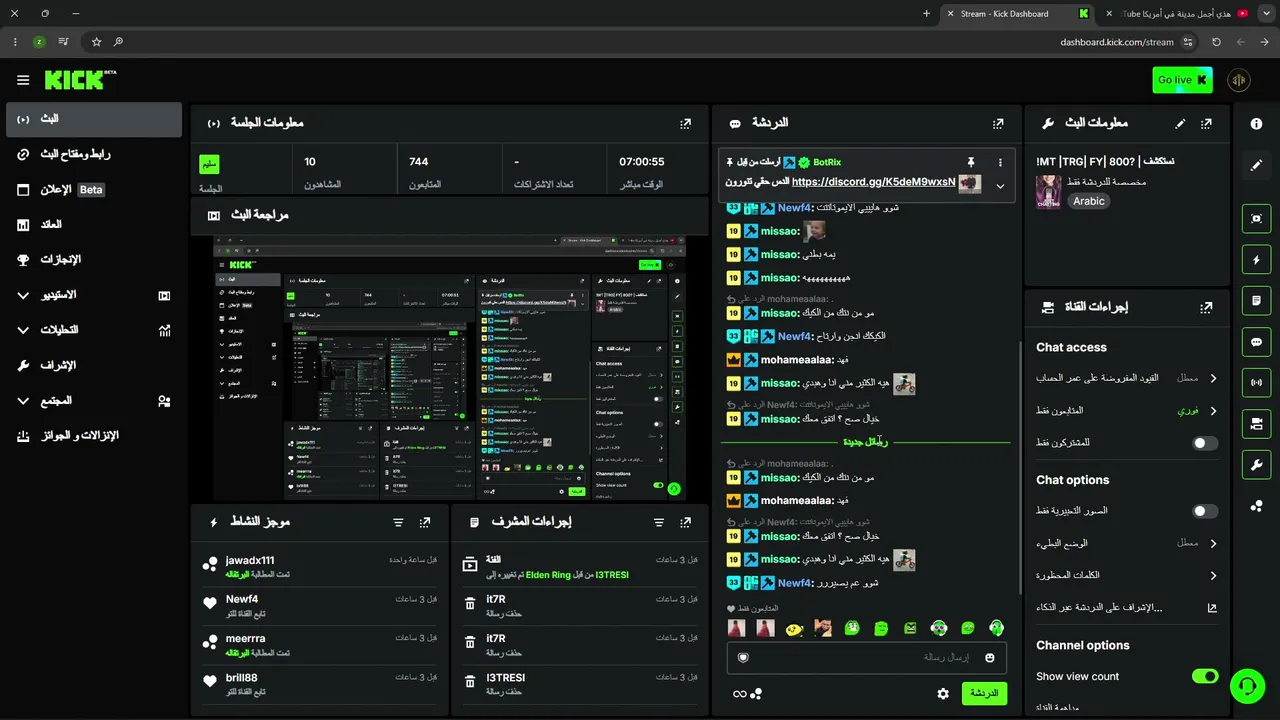Toggle stream preview widget icon in right rail
1280x720 pixels.
click(1256, 218)
